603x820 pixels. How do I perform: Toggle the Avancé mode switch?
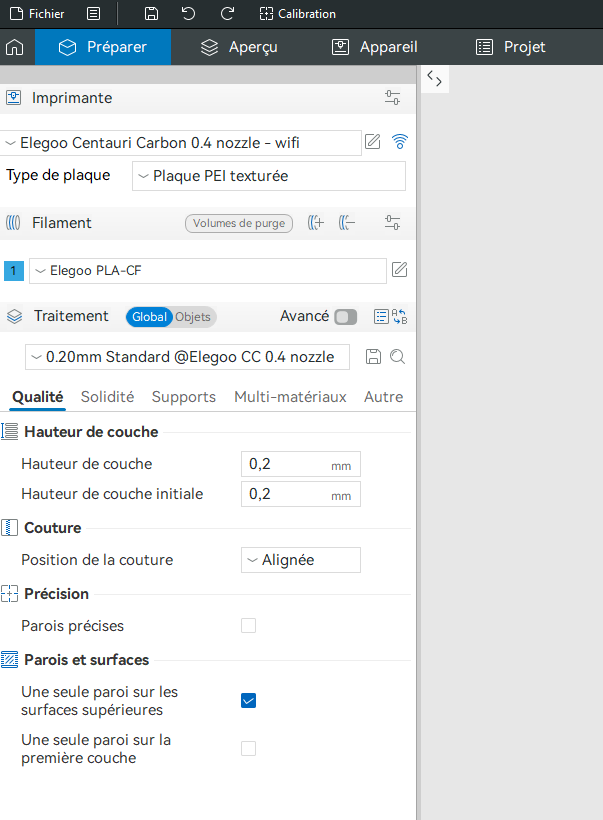tap(346, 317)
